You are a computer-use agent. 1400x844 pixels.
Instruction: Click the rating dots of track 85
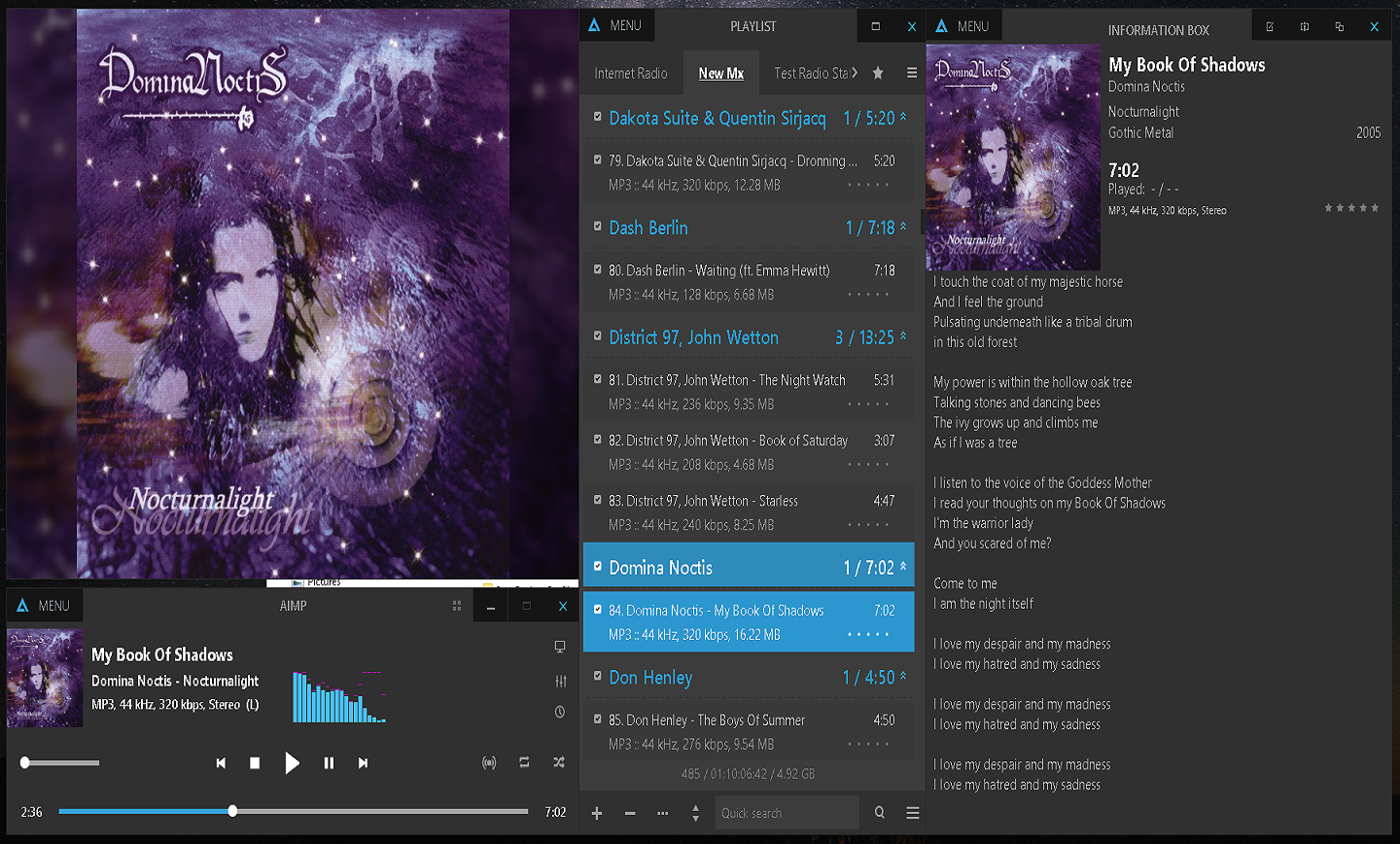868,745
